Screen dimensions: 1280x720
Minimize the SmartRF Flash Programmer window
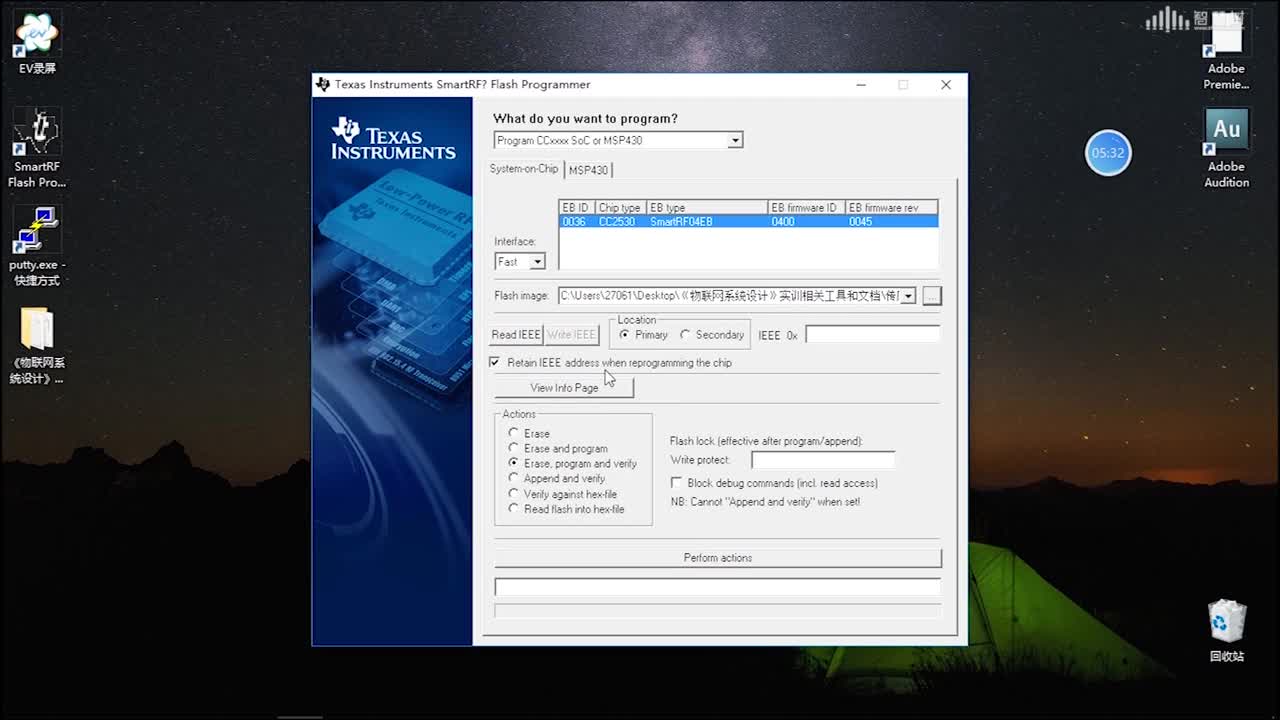click(861, 85)
